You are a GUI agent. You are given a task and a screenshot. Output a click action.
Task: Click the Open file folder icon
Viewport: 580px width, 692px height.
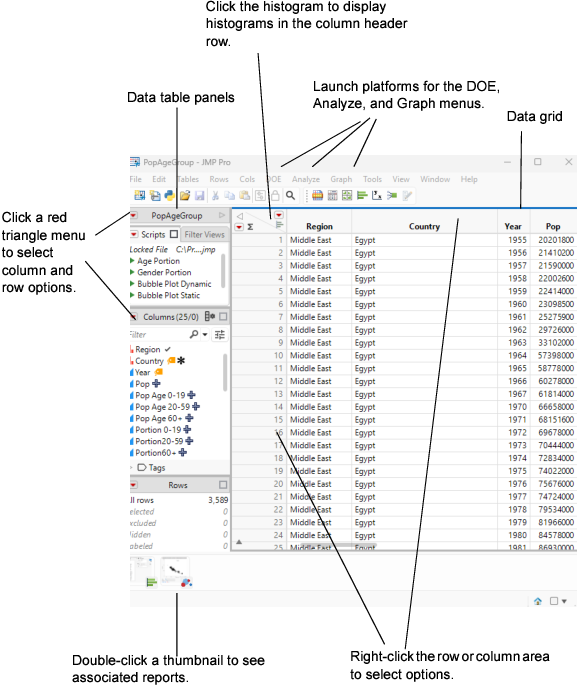(x=185, y=196)
